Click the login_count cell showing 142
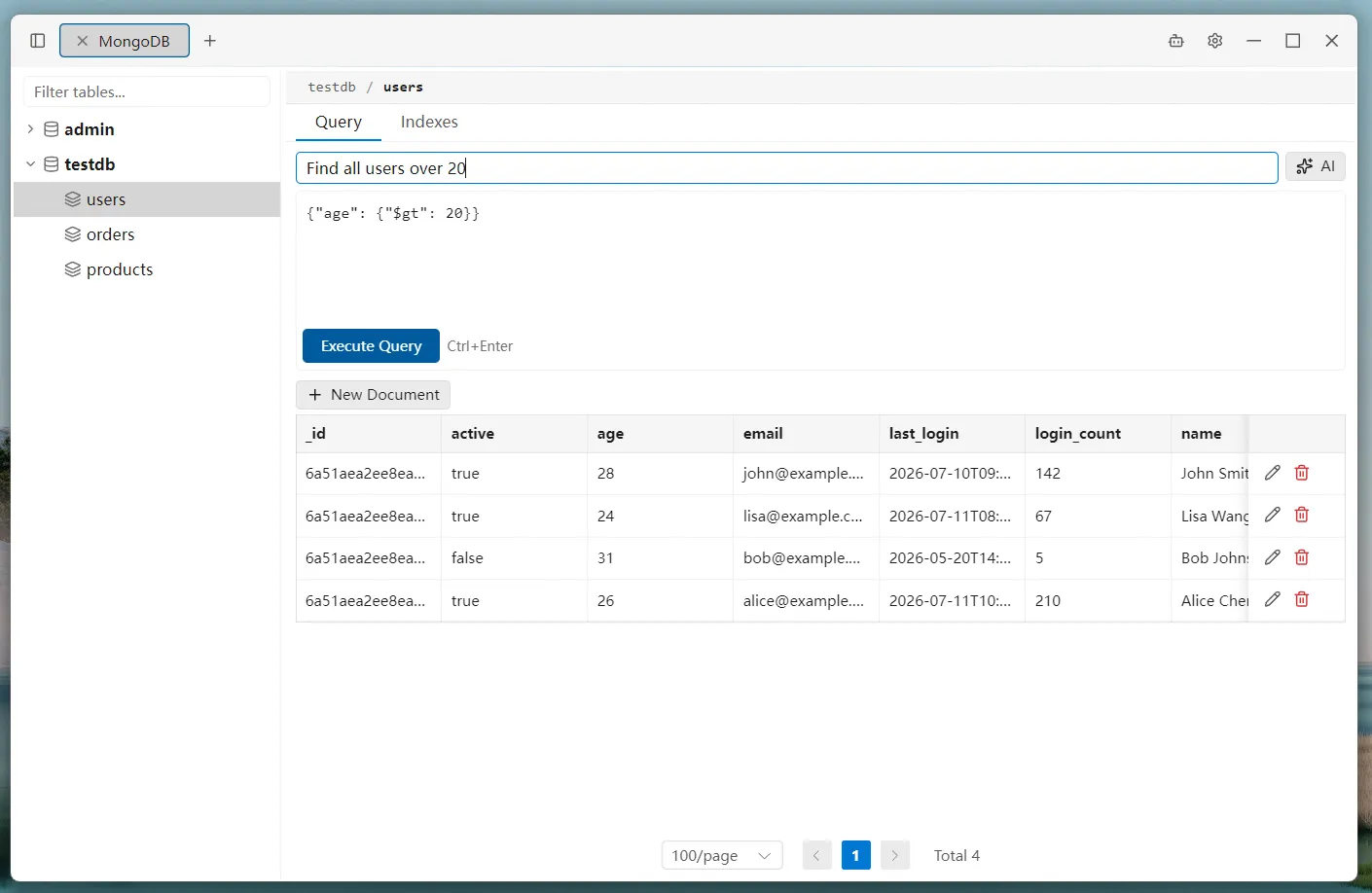The width and height of the screenshot is (1372, 893). (x=1099, y=474)
